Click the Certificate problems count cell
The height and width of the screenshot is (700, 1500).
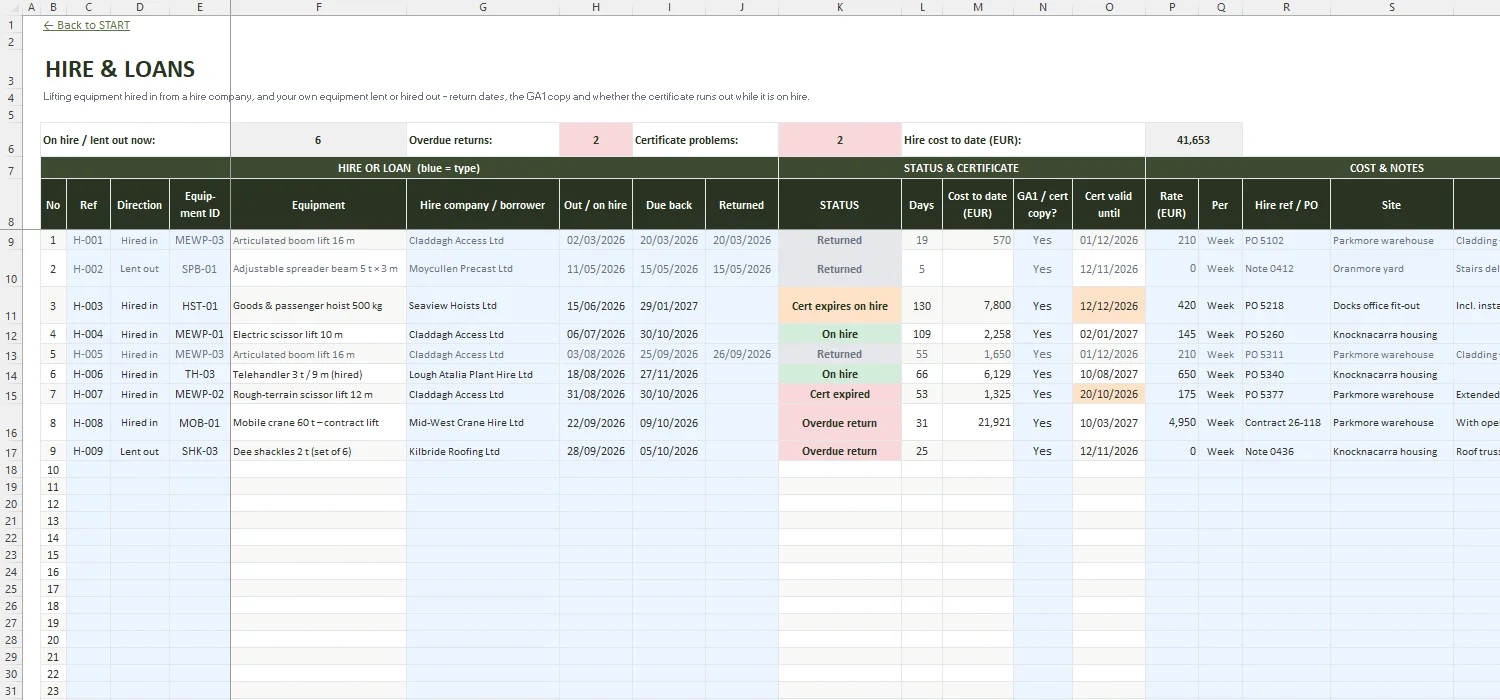(x=840, y=140)
